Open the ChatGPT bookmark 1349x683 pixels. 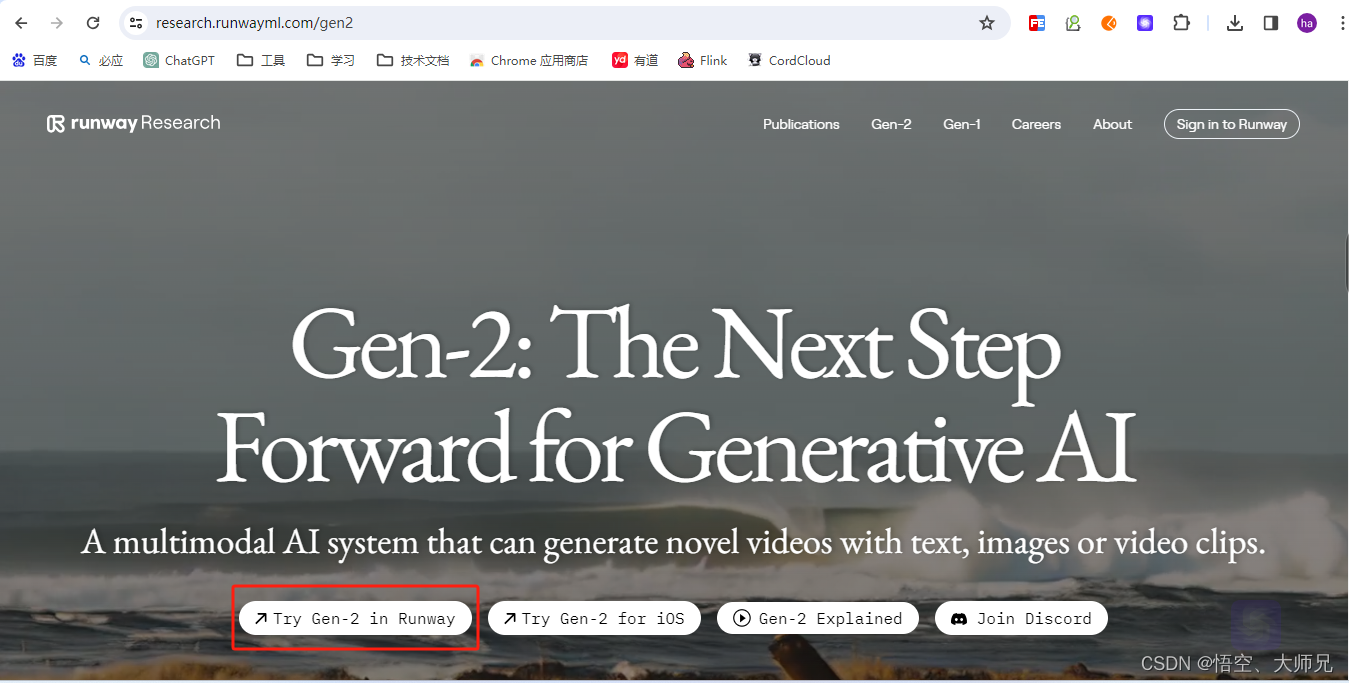179,61
